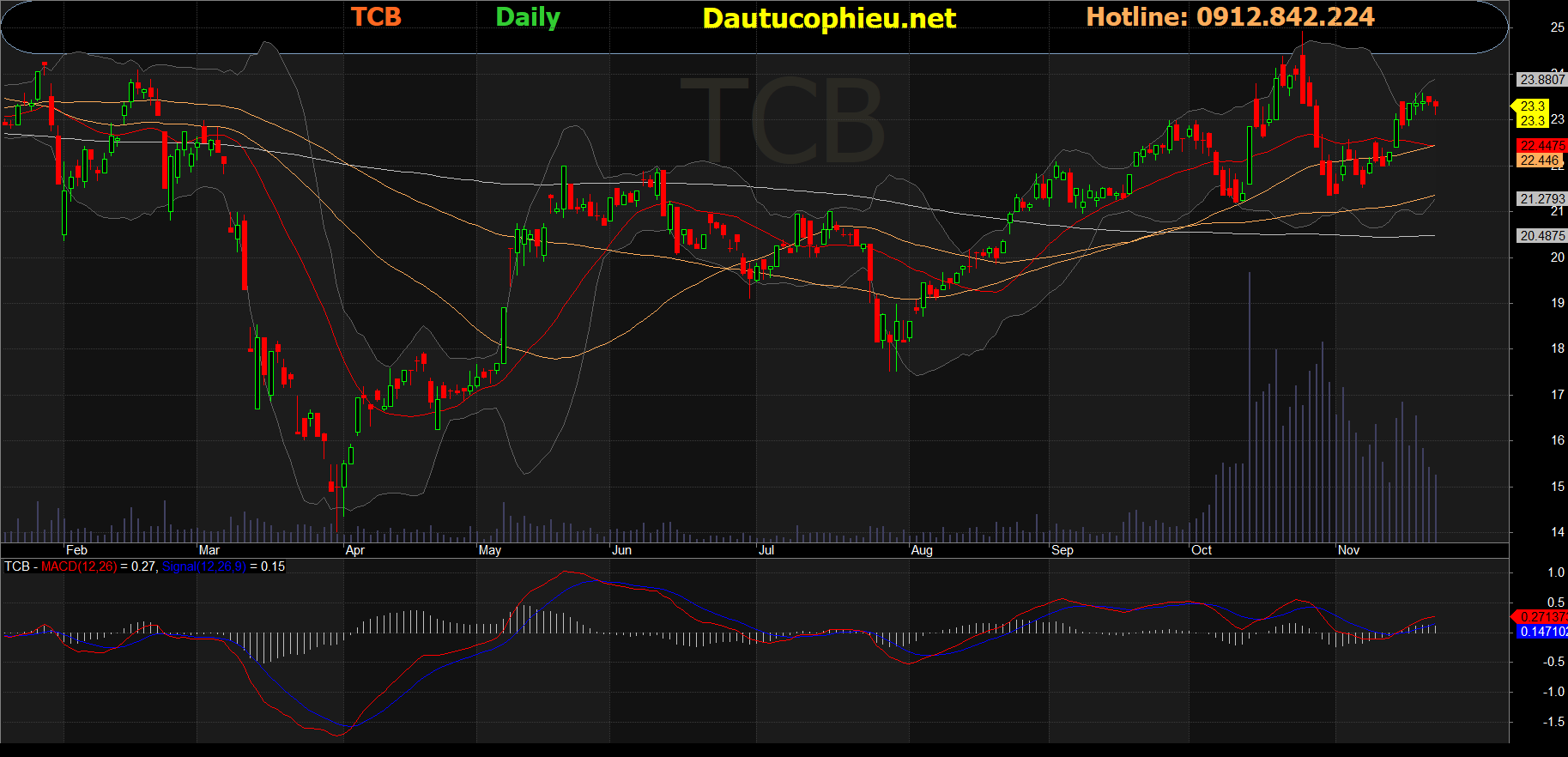Select the orange 22.446 price tag
The height and width of the screenshot is (757, 1568).
(1540, 160)
